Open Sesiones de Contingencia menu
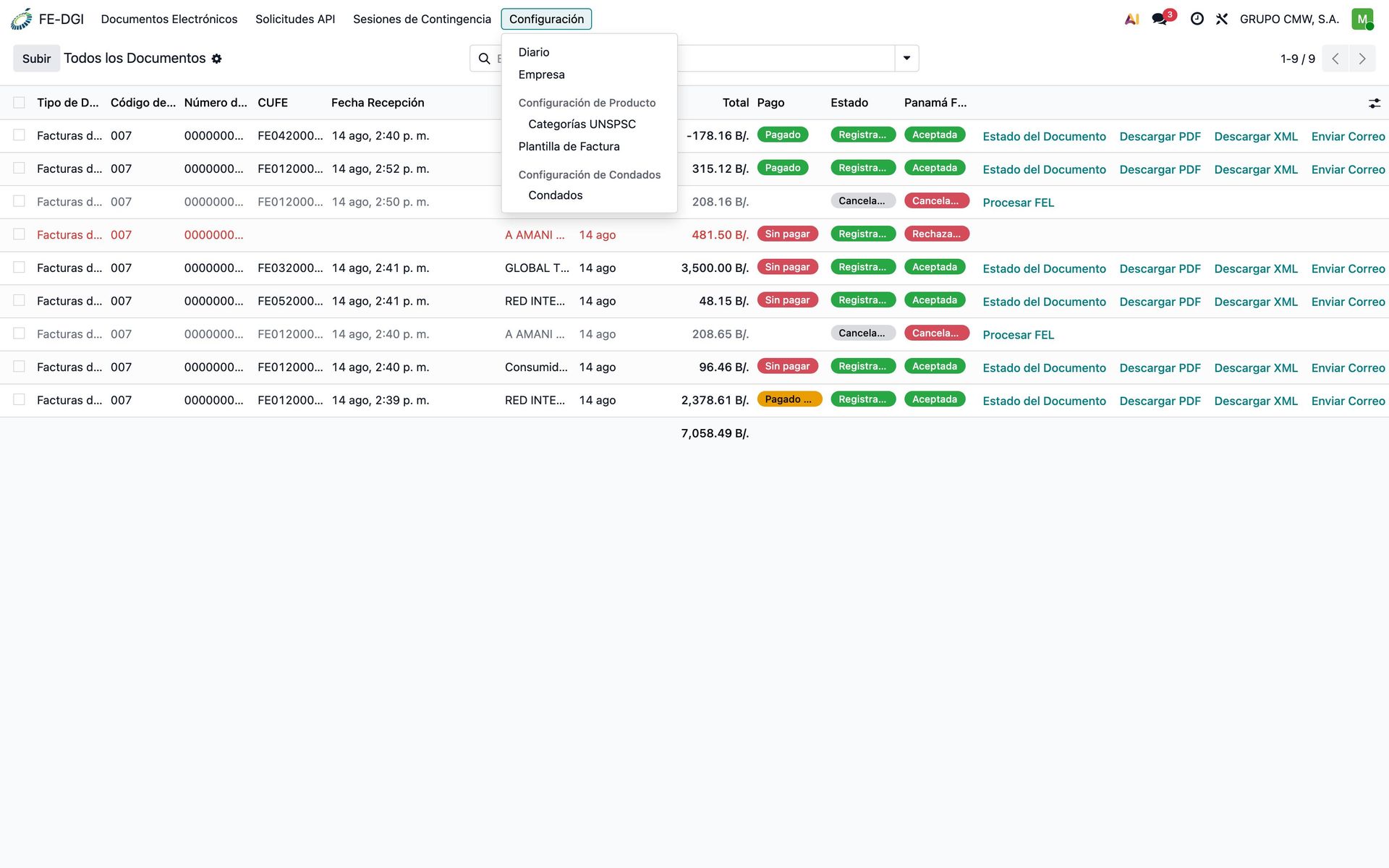Viewport: 1389px width, 868px height. [x=422, y=19]
